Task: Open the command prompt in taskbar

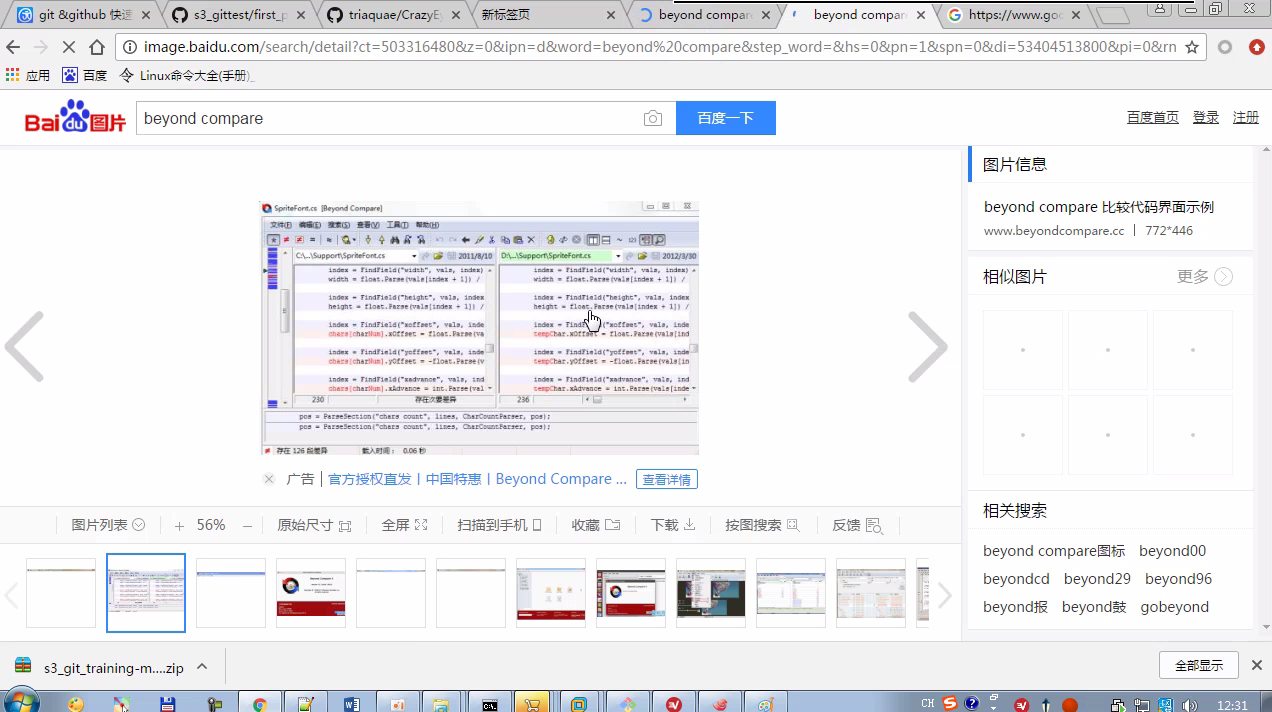Action: (489, 704)
